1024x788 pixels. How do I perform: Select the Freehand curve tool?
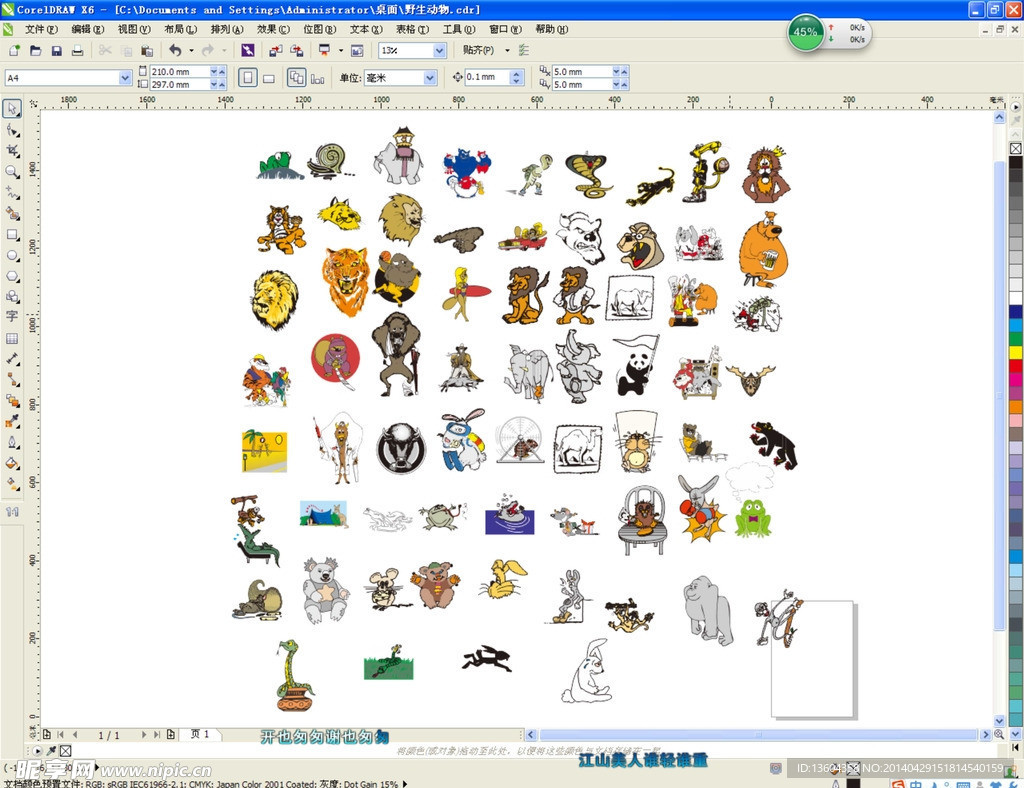pos(12,193)
